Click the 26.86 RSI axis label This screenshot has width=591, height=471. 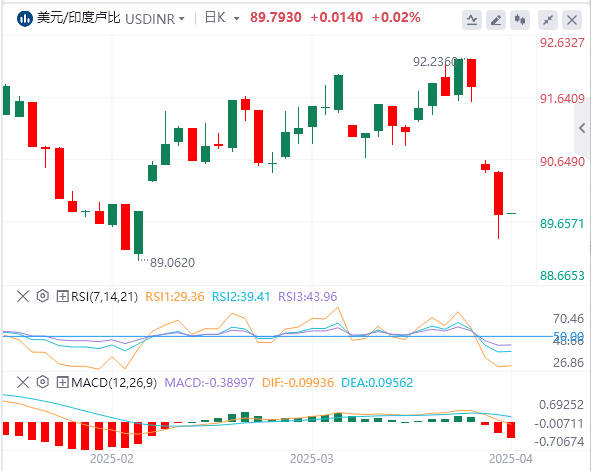pos(568,362)
